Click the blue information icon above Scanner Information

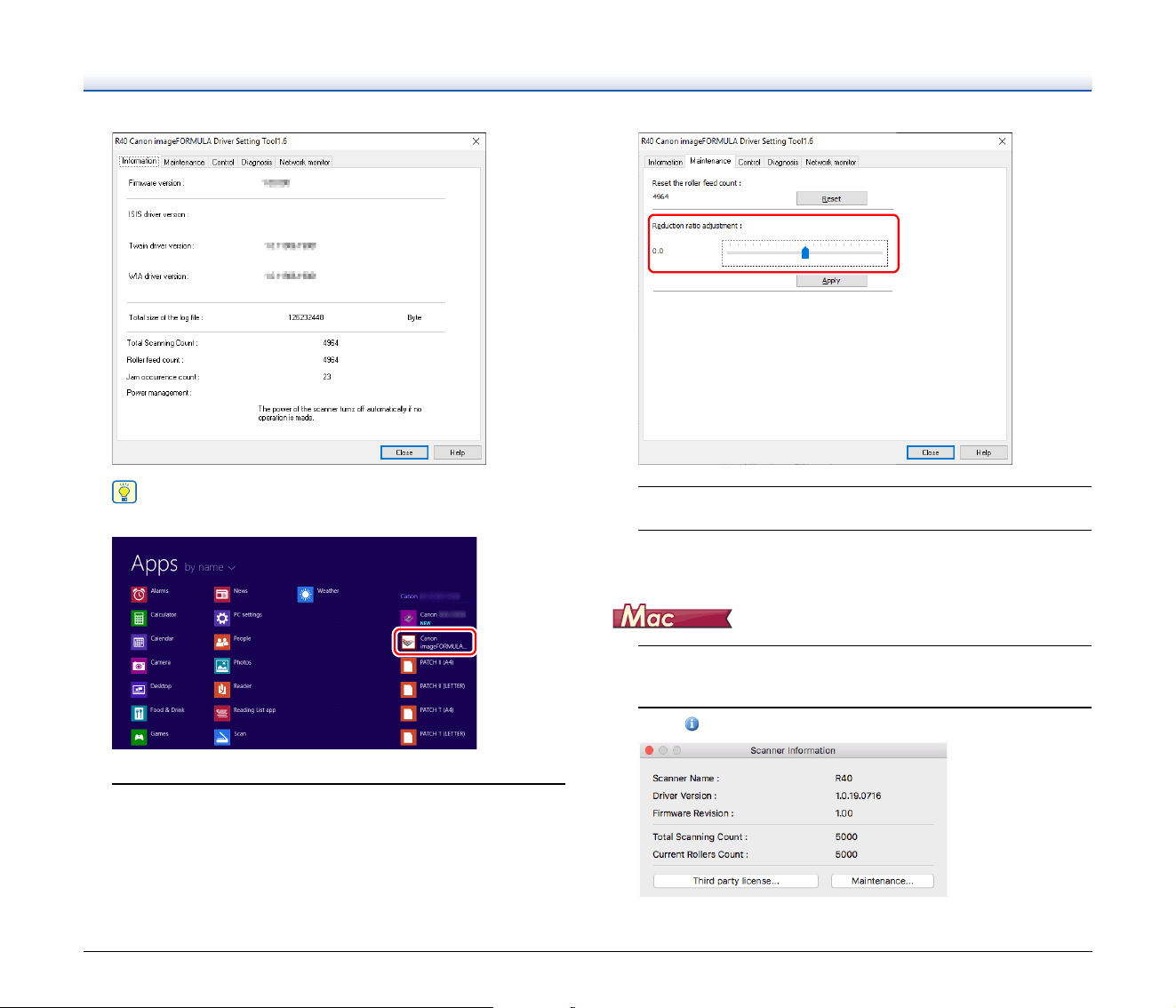692,724
